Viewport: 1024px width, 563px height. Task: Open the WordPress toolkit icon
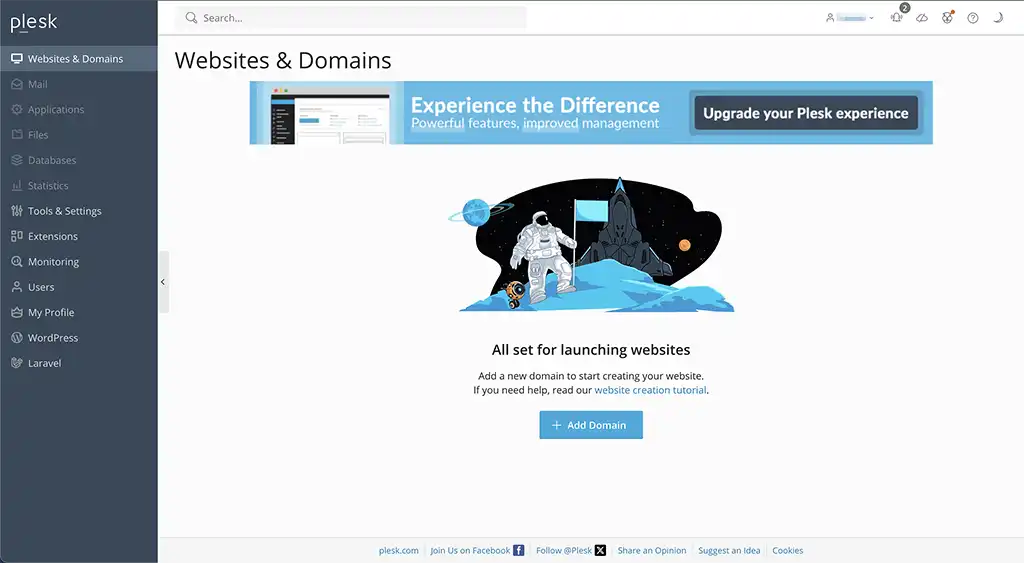17,338
